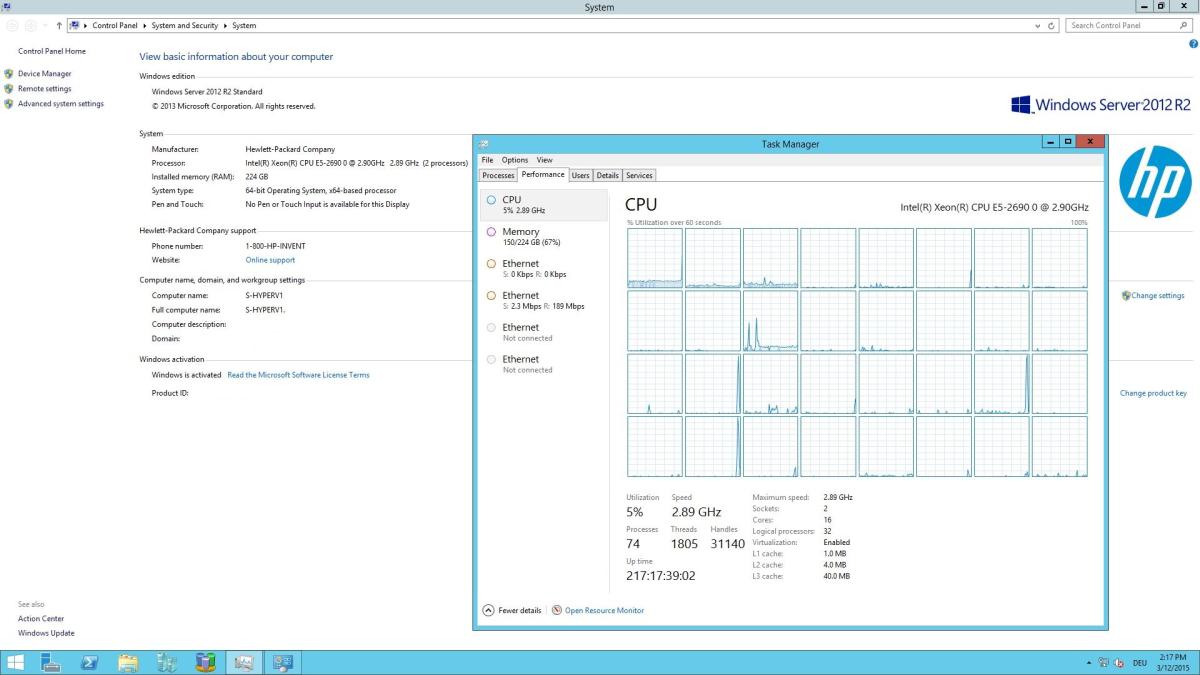
Task: Open the View menu in Task Manager
Action: pyautogui.click(x=544, y=160)
